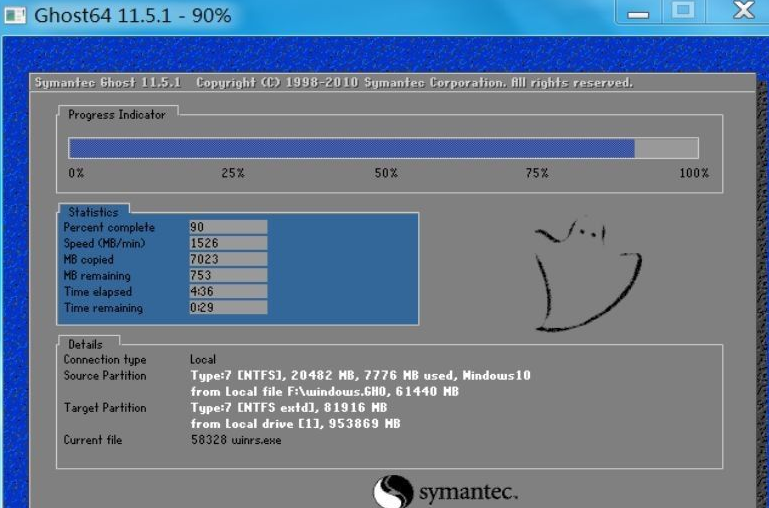Select the Statistics panel label

pos(93,212)
